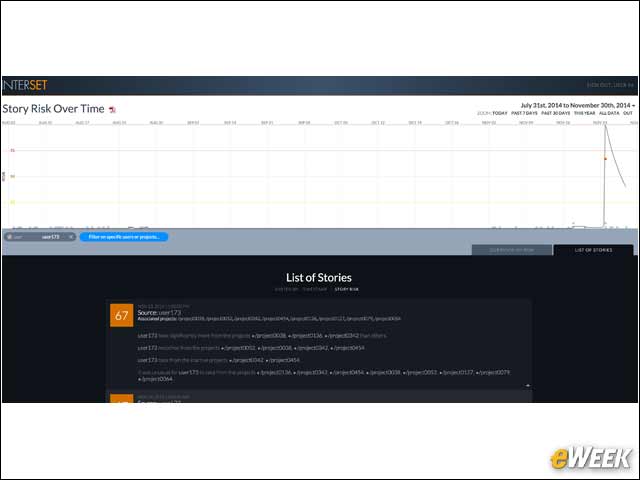
Task: Click 'Source: user173' in the 67 story
Action: (x=159, y=313)
